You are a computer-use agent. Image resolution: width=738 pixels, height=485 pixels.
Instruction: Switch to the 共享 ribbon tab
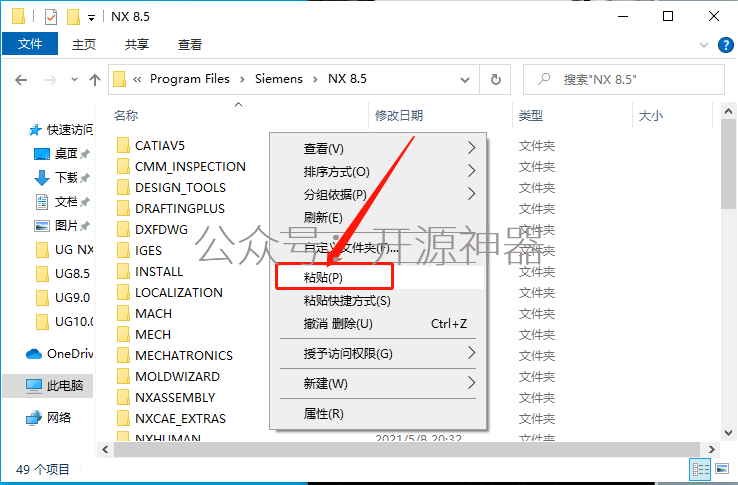click(136, 44)
